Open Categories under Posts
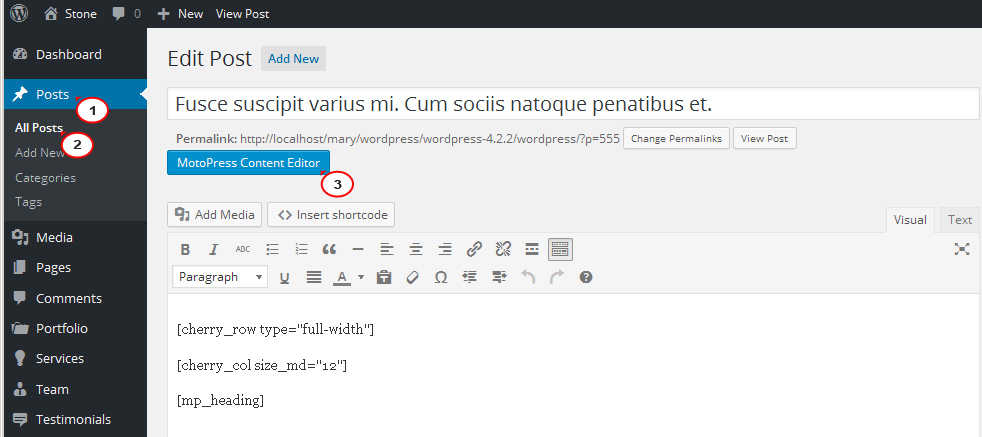Screen dimensions: 982x437 tap(45, 178)
